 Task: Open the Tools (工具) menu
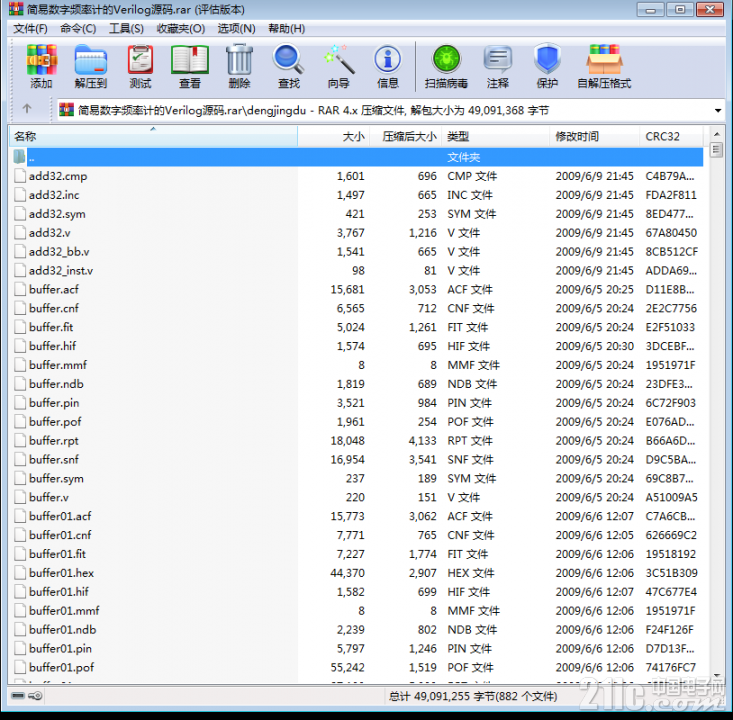coord(126,29)
